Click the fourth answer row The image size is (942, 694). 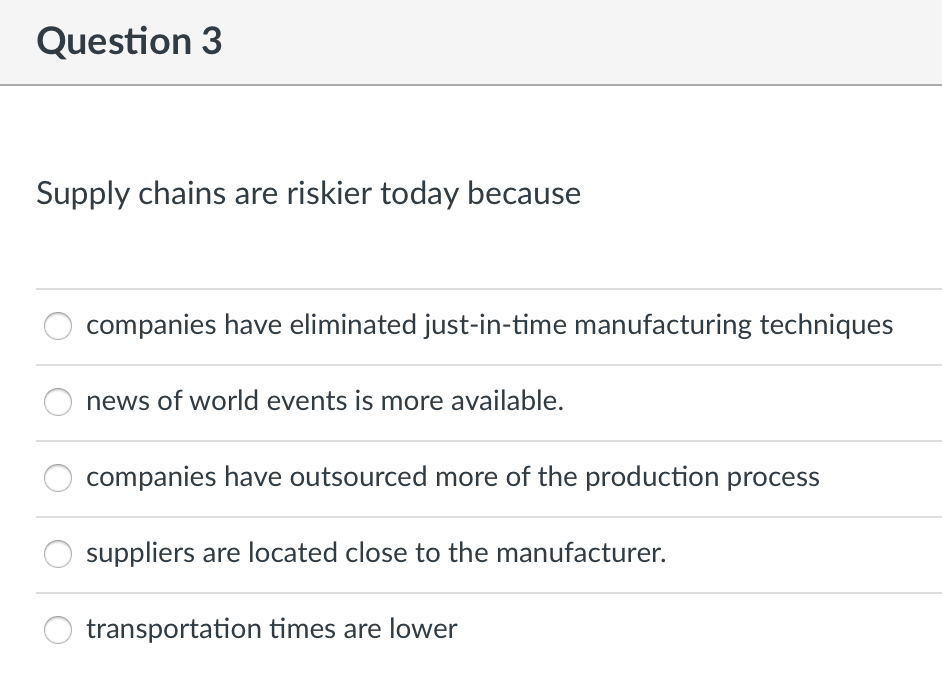(471, 554)
